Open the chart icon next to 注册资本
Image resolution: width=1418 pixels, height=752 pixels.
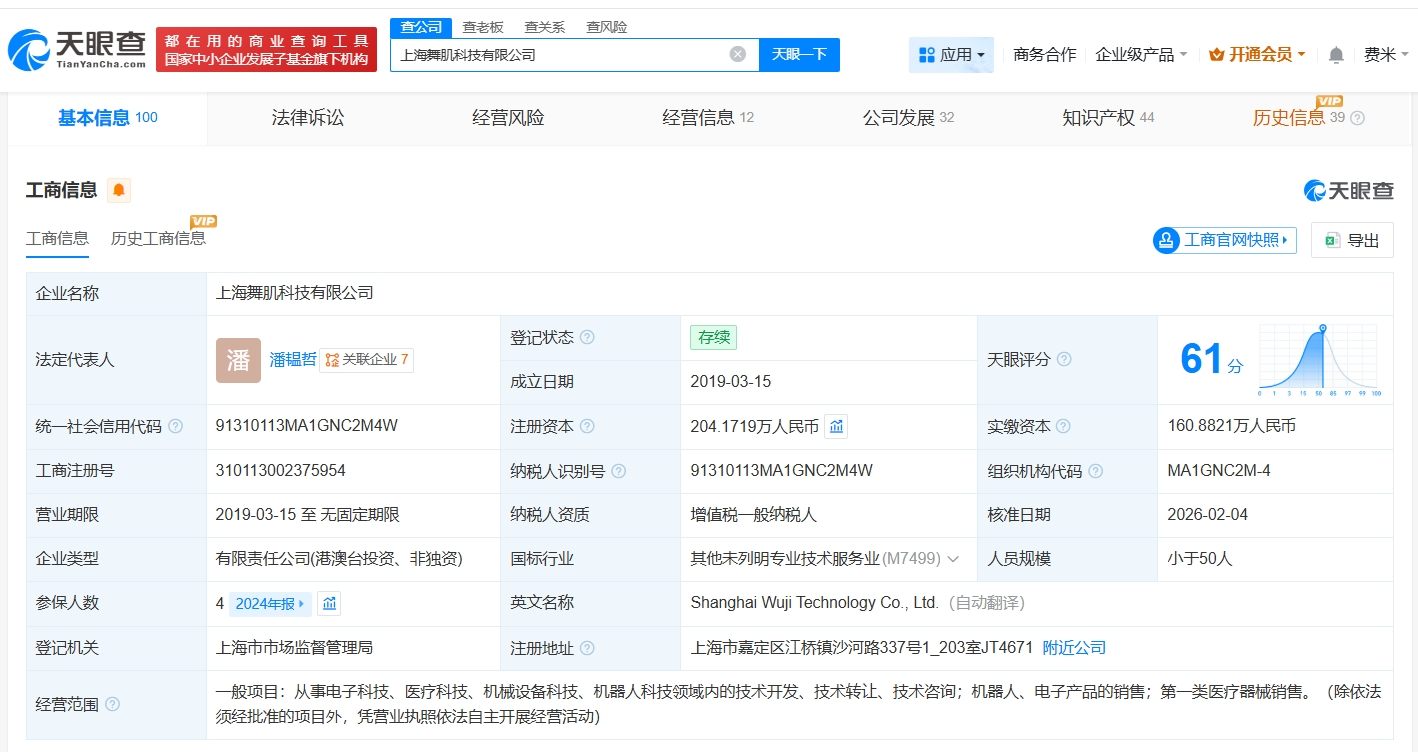[837, 427]
